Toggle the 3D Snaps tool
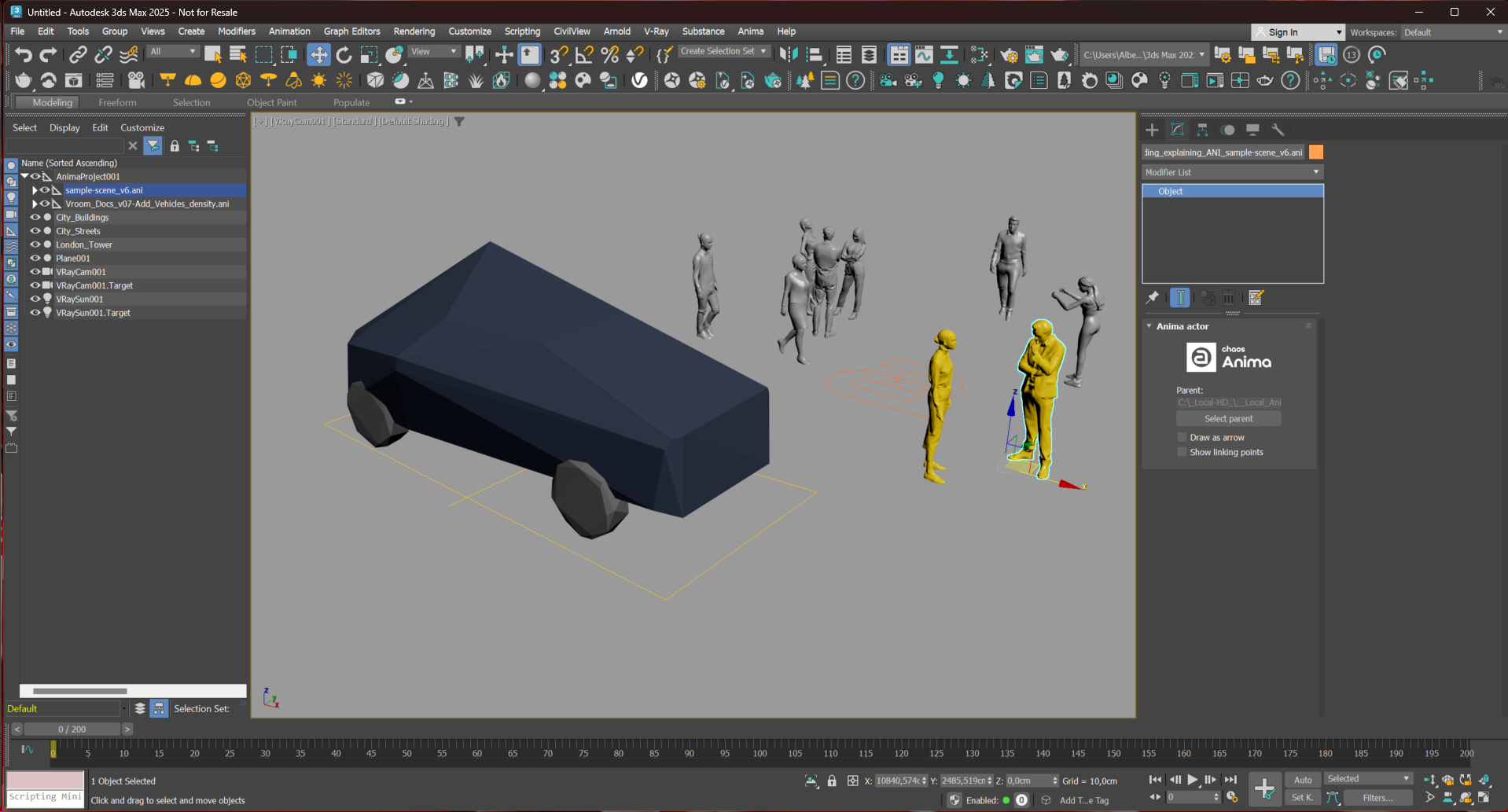1508x812 pixels. pos(559,54)
